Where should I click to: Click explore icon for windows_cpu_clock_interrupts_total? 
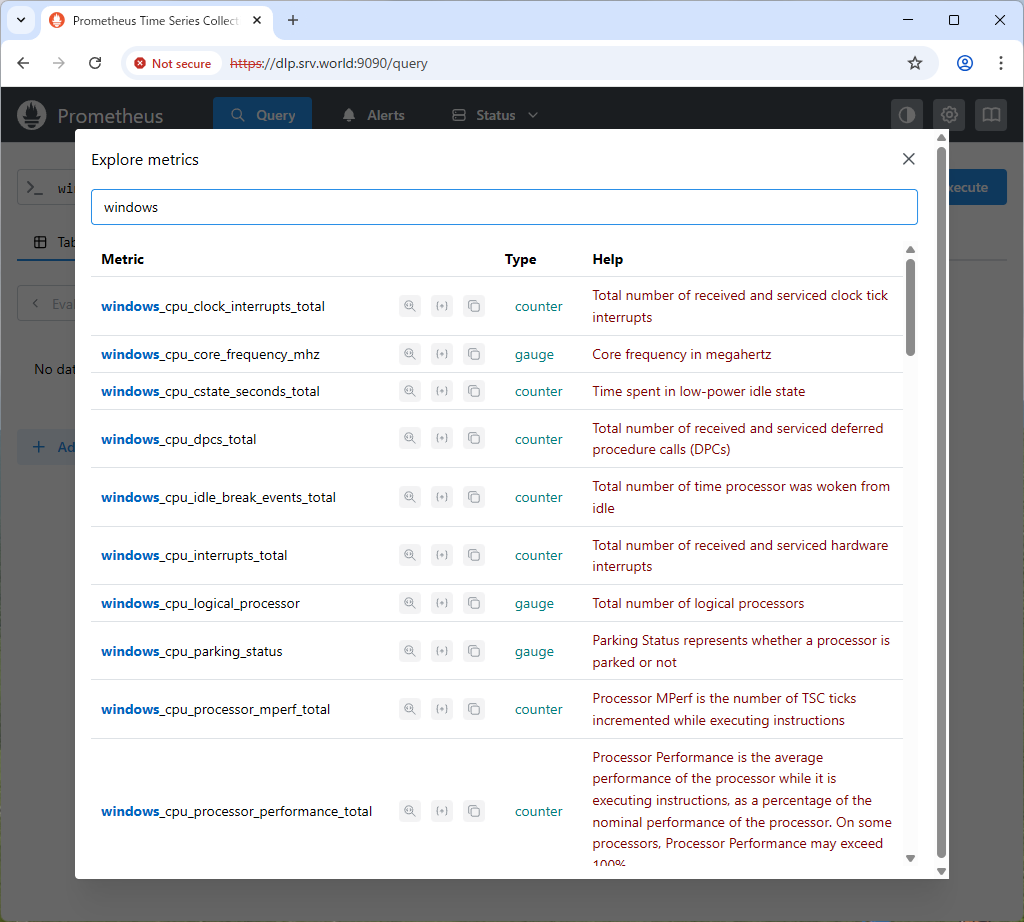tap(409, 306)
